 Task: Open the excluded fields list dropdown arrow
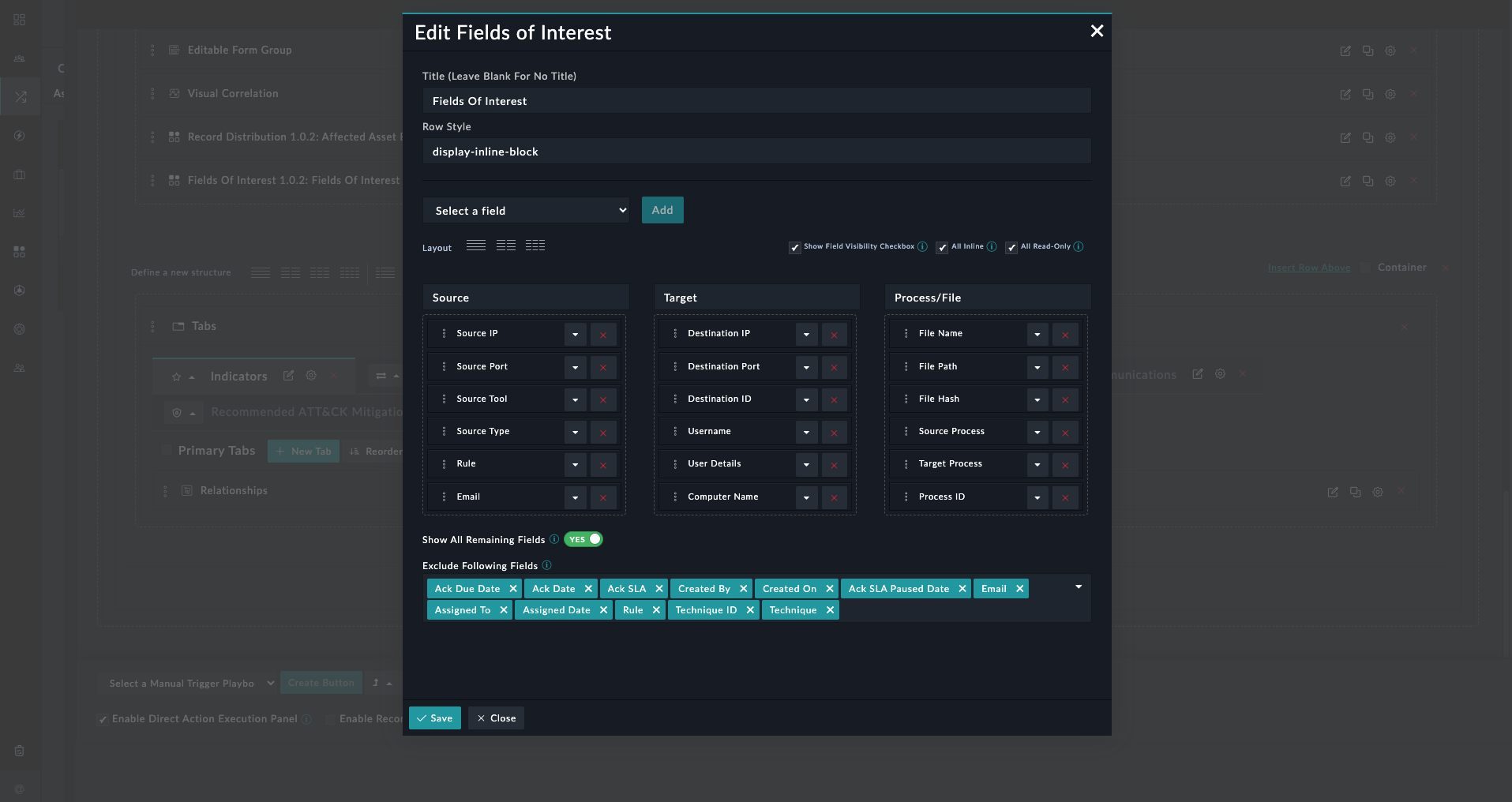point(1079,587)
